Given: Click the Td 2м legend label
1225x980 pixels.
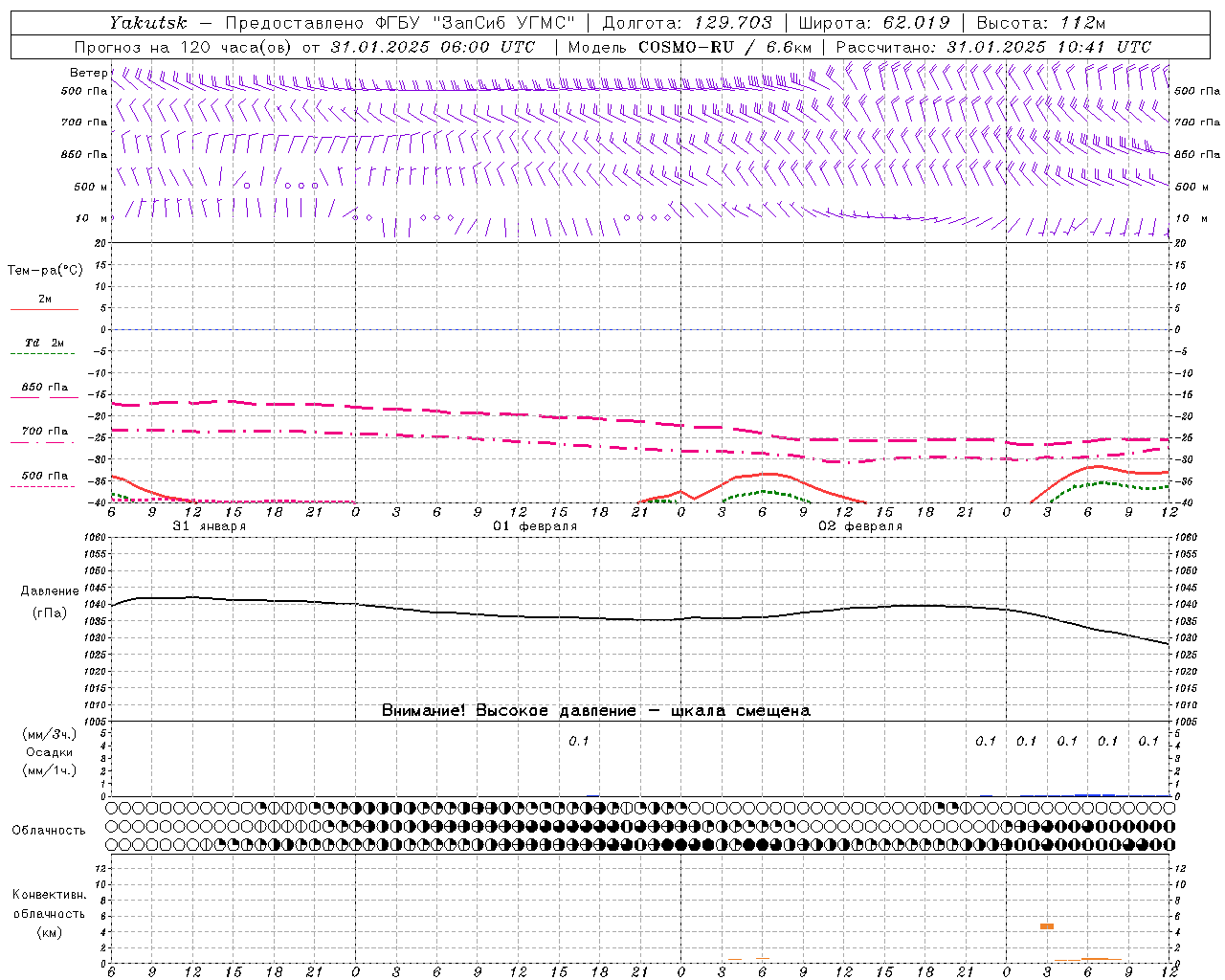Looking at the screenshot, I should 45,343.
